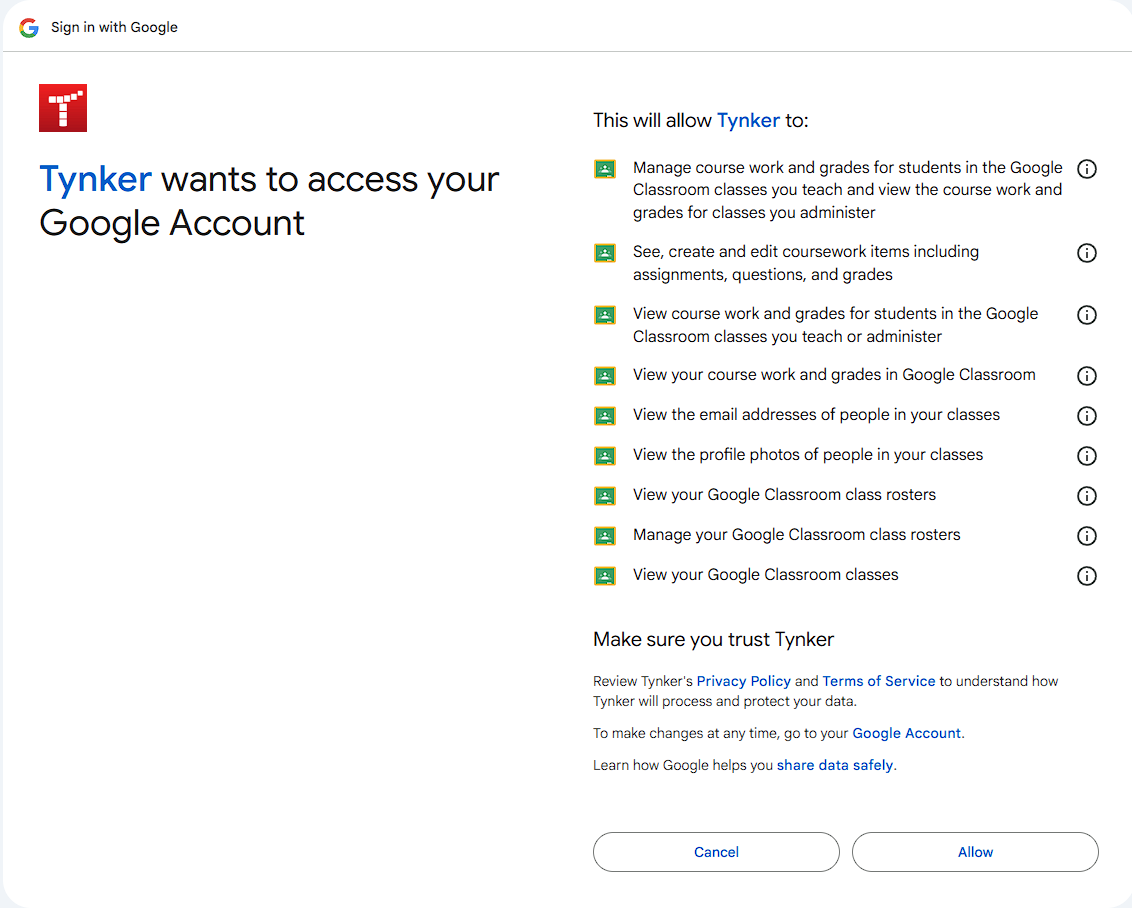
Task: Open info for Manage your class rosters
Action: [x=1087, y=536]
